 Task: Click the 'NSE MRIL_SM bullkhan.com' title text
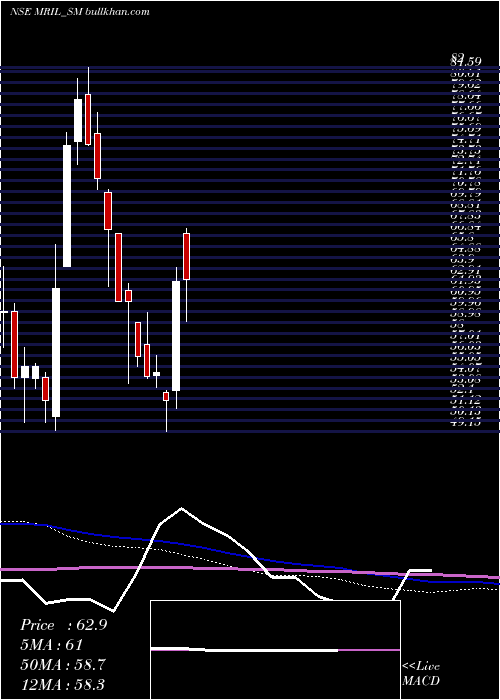(79, 12)
